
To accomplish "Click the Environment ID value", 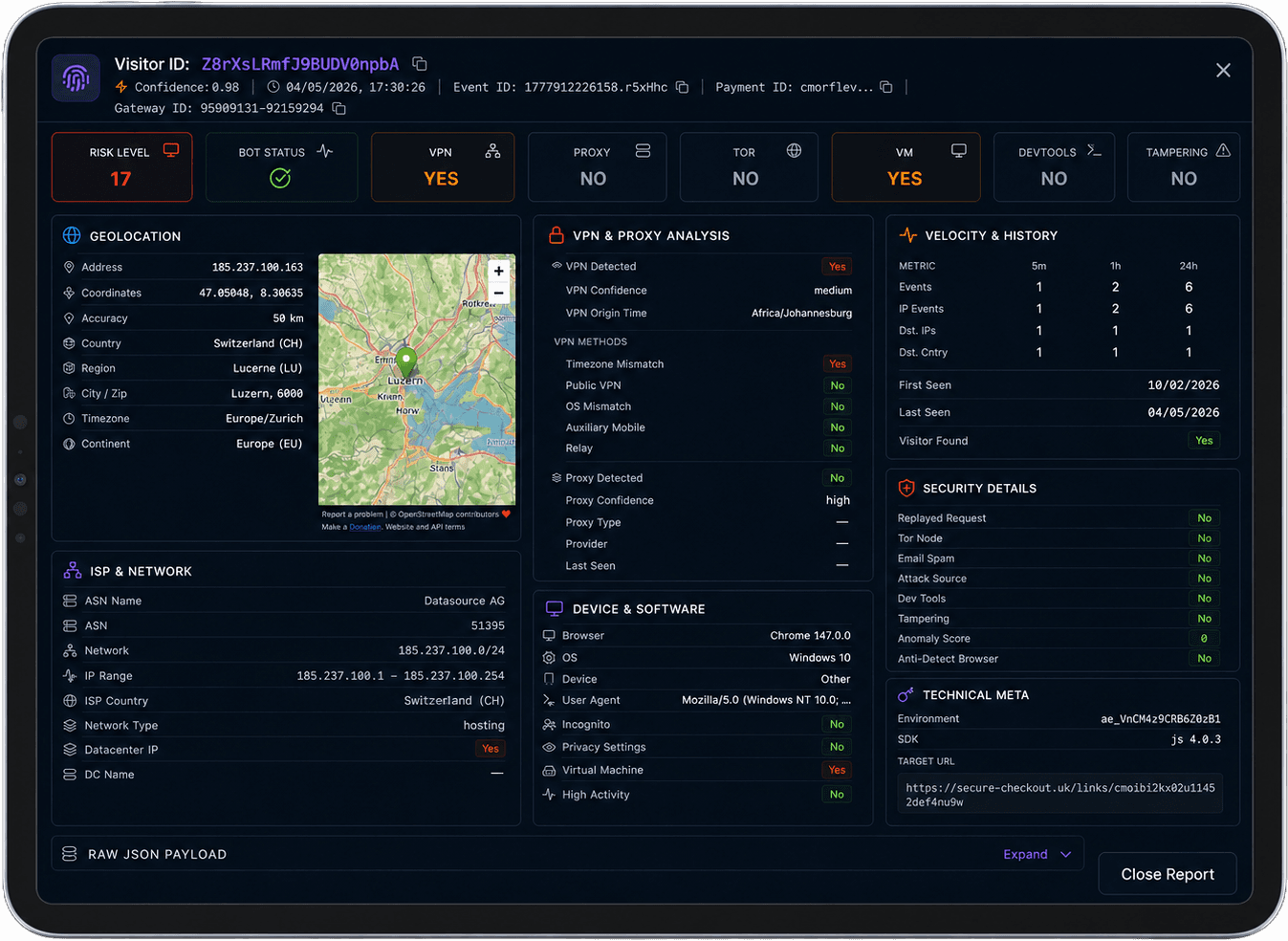I will (x=1160, y=719).
